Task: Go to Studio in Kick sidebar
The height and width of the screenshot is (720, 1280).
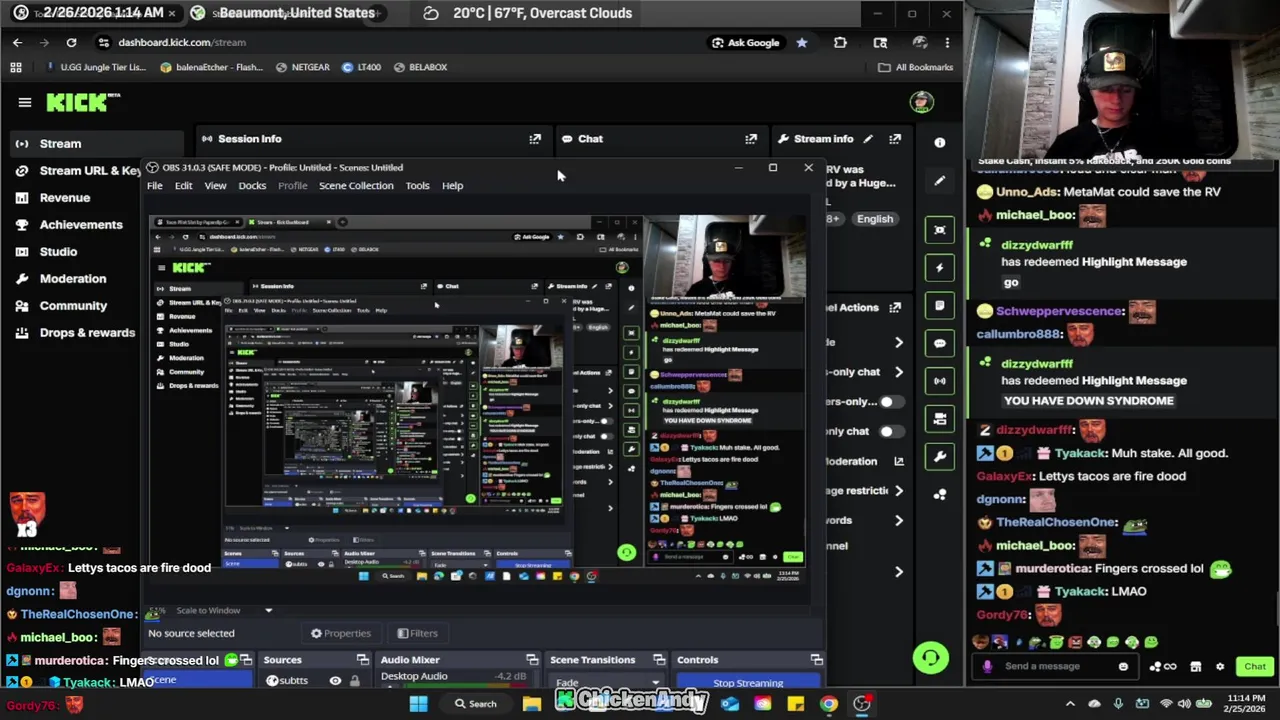Action: (x=58, y=252)
